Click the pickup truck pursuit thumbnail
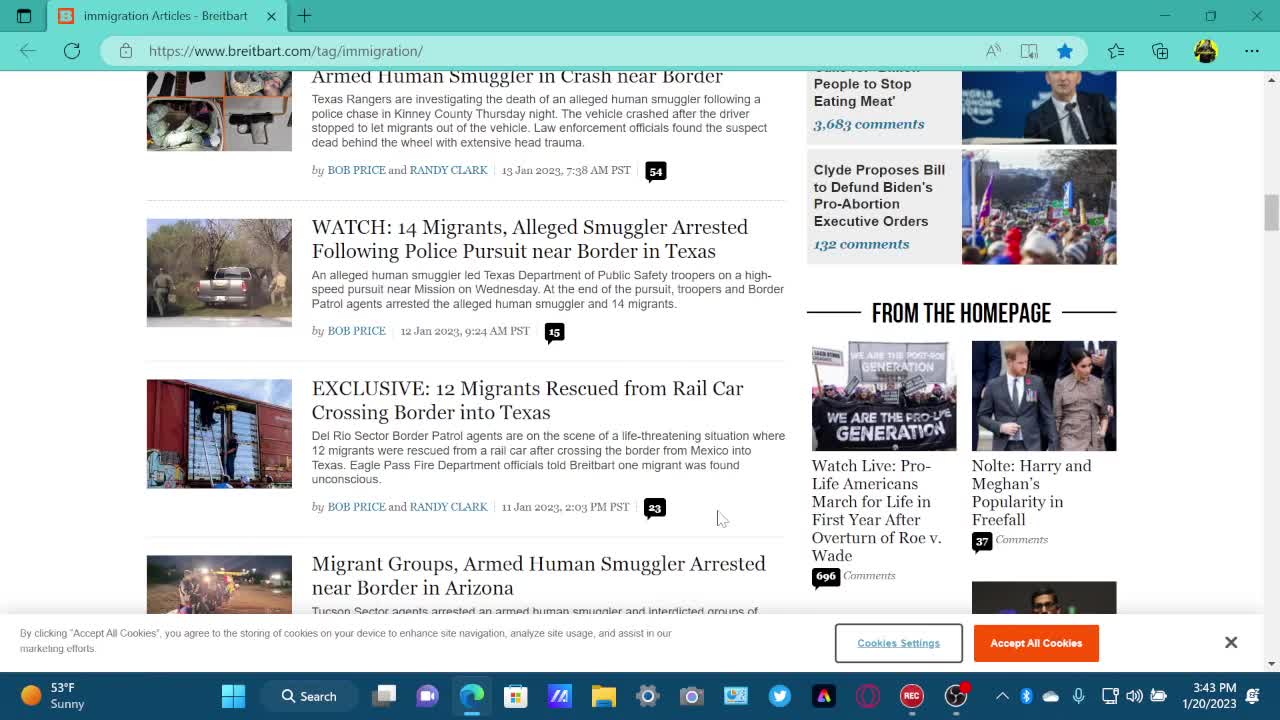The height and width of the screenshot is (720, 1280). [219, 273]
